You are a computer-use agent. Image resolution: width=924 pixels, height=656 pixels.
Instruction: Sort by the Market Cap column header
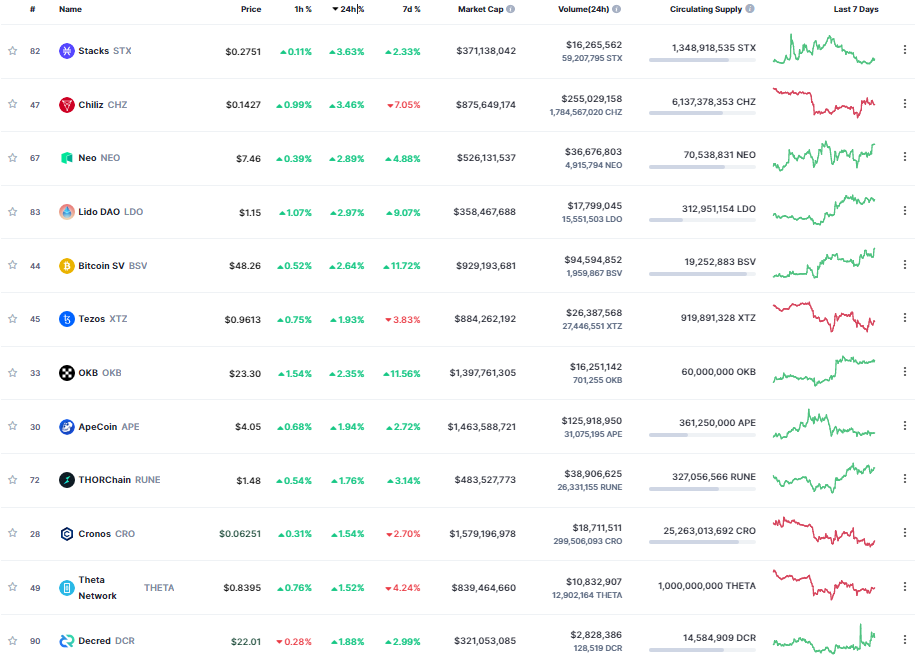pos(481,9)
